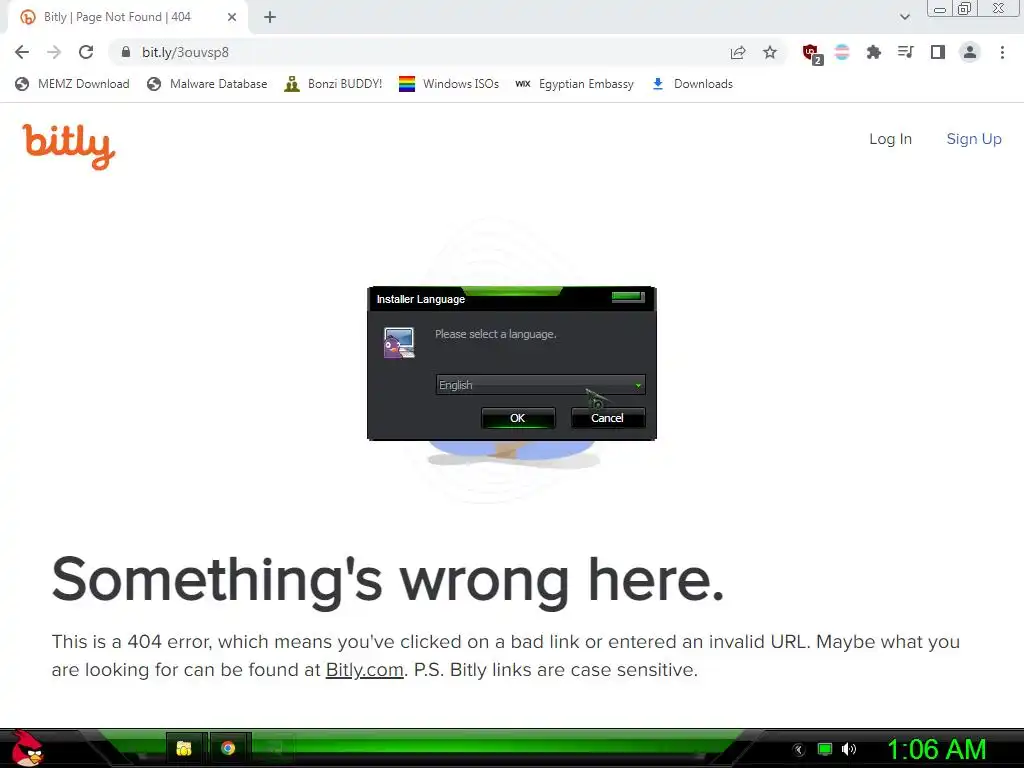Open the profile avatar icon

(970, 52)
